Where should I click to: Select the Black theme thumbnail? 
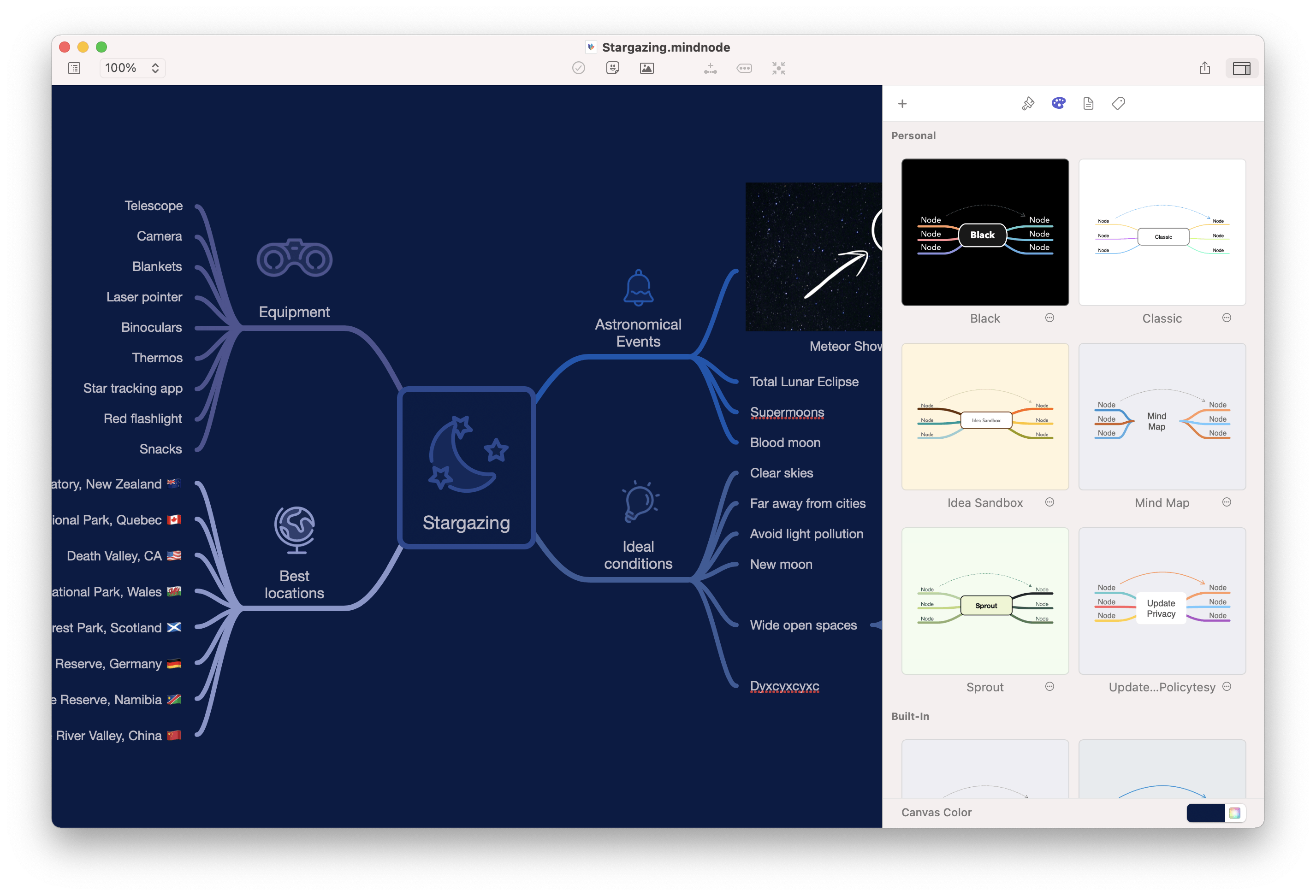(x=985, y=232)
